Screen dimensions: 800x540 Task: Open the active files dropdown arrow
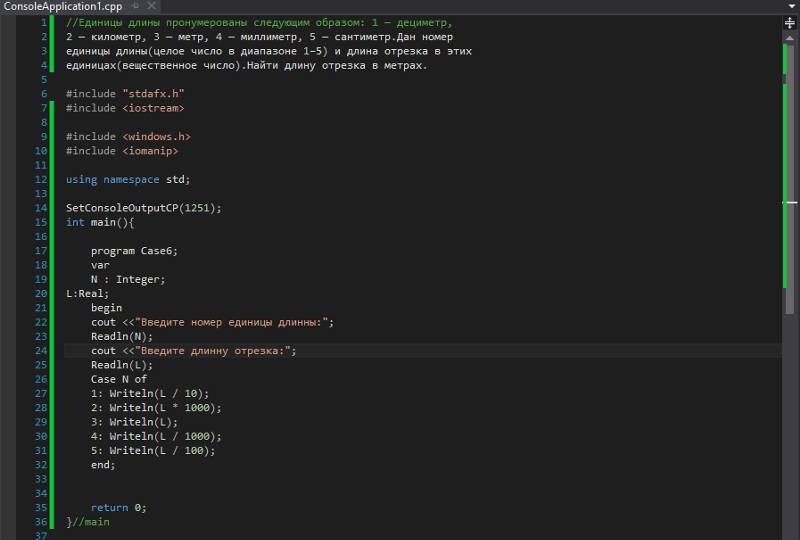[x=792, y=6]
